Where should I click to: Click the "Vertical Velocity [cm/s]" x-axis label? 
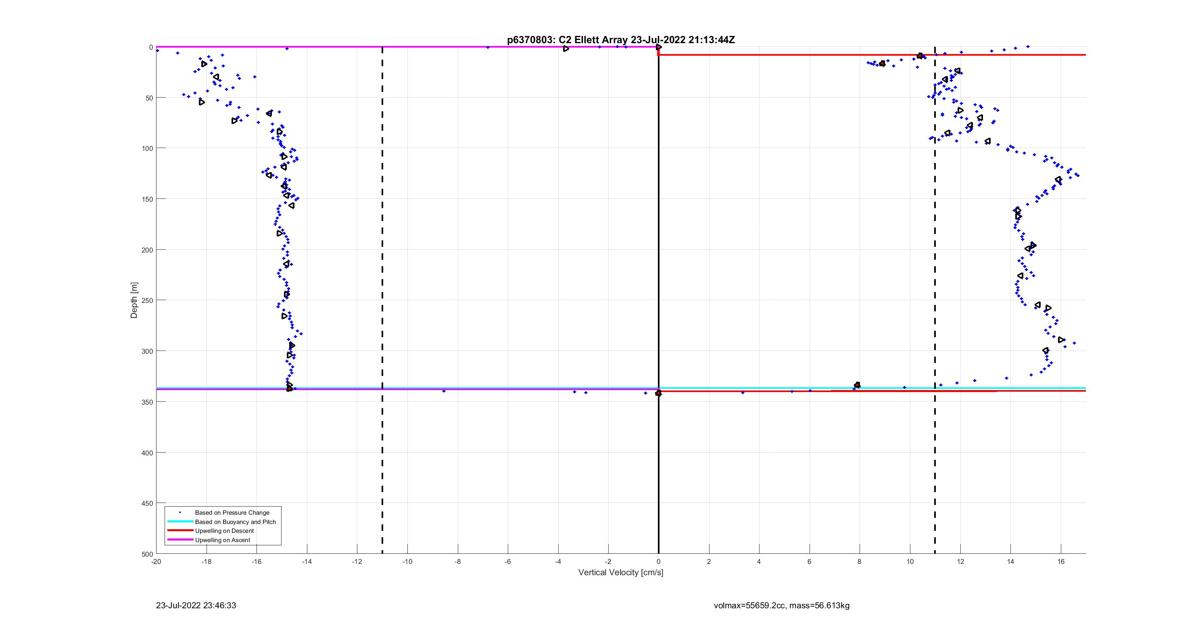click(620, 573)
